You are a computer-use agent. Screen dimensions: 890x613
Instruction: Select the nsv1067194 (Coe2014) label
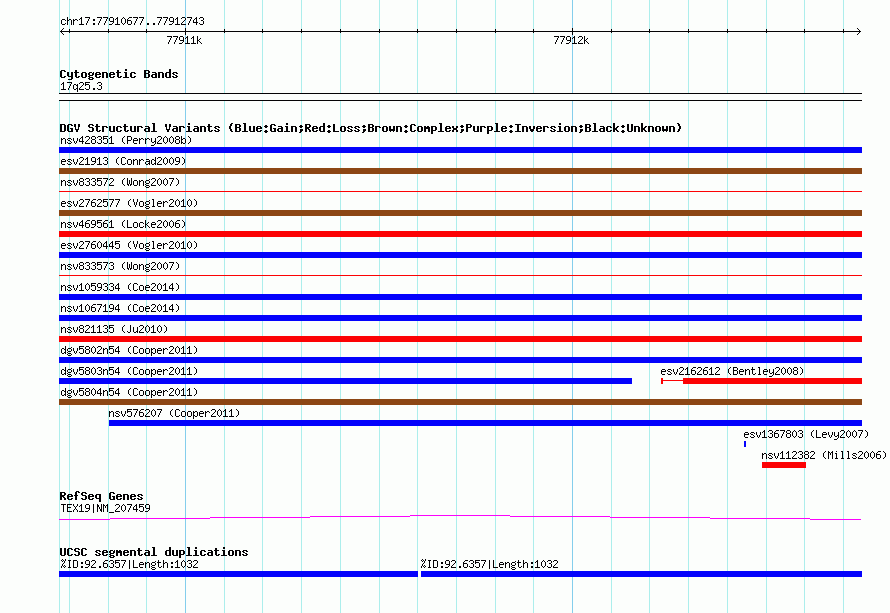click(x=120, y=308)
